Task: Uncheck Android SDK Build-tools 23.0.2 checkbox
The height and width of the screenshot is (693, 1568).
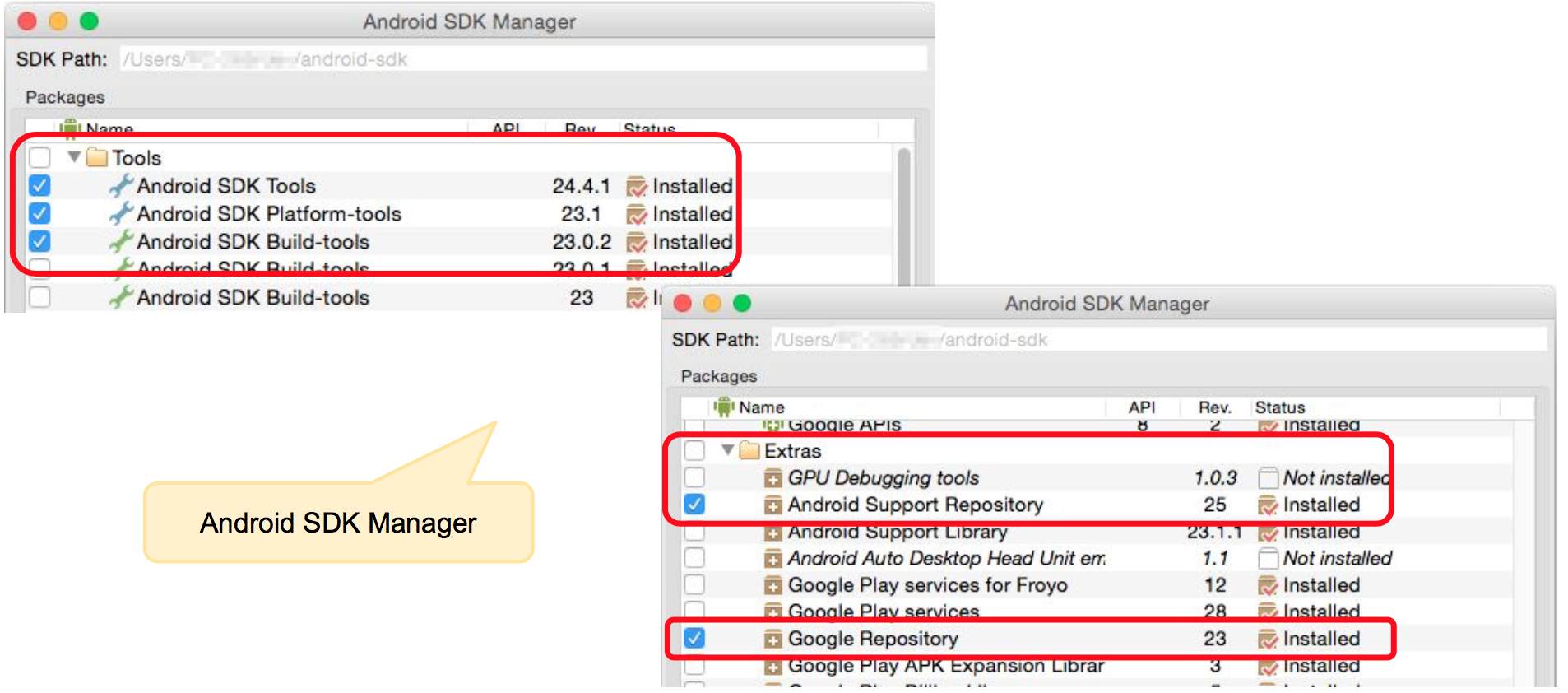Action: tap(39, 241)
